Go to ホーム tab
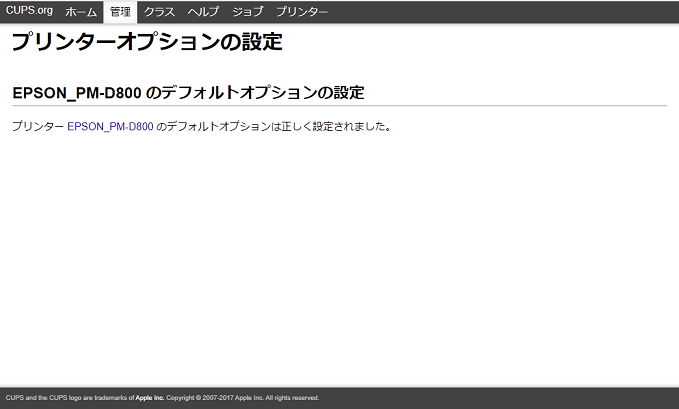The image size is (679, 409). coord(81,12)
